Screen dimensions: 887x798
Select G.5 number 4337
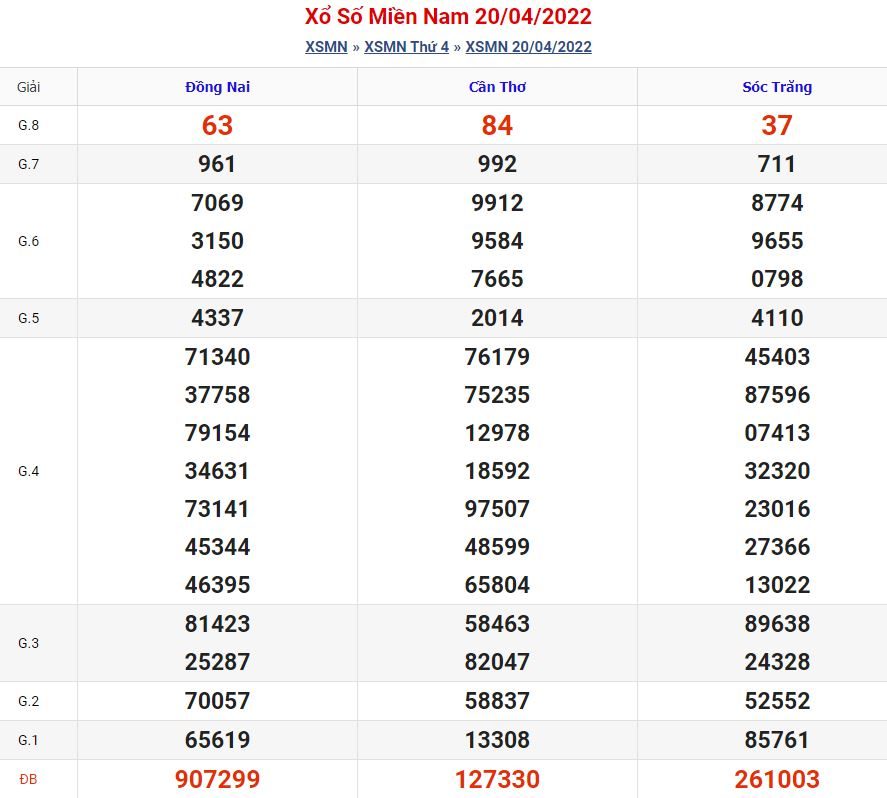point(217,318)
